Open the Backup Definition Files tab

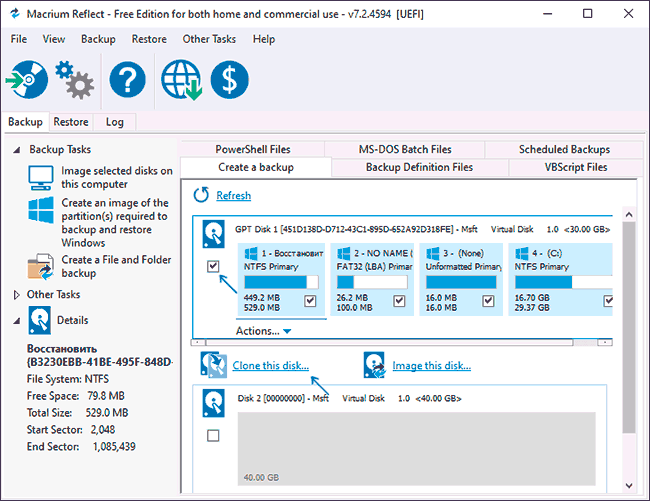(x=419, y=167)
